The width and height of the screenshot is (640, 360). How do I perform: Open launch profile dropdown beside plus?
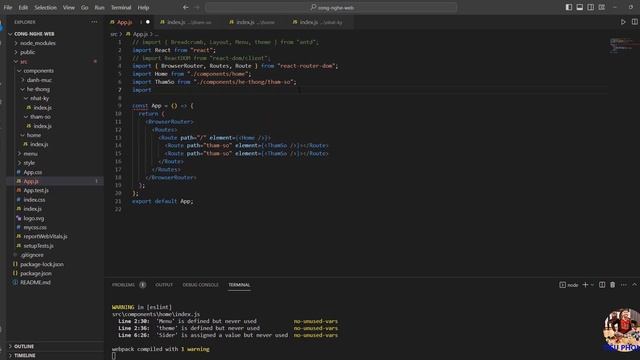click(x=592, y=285)
